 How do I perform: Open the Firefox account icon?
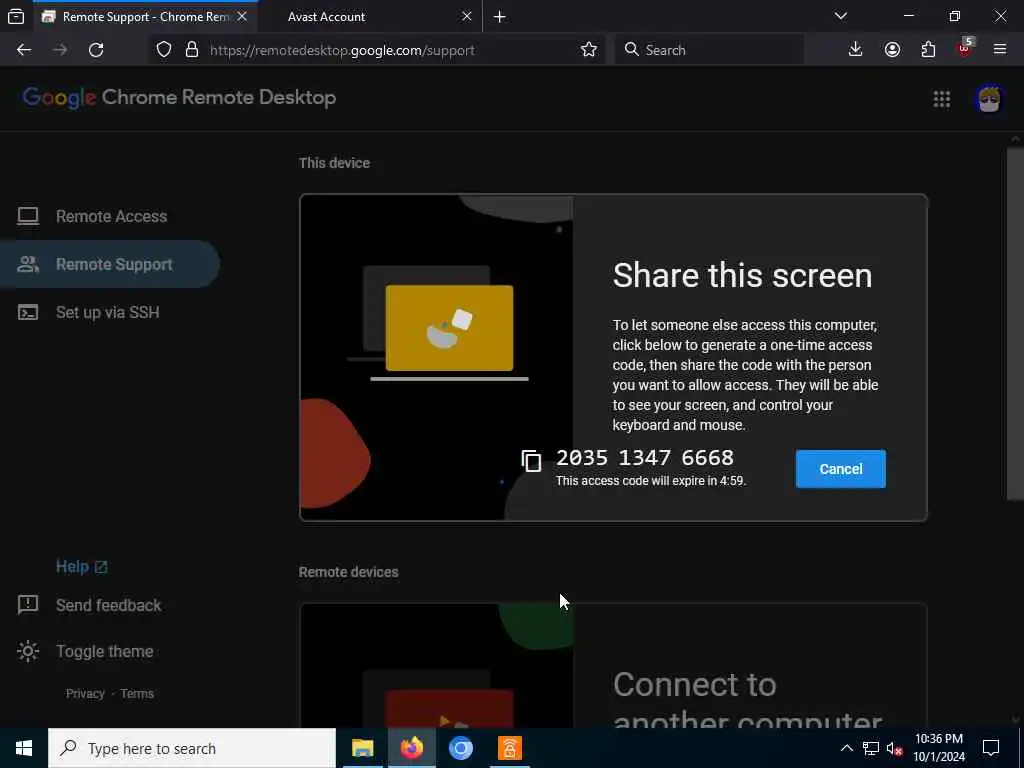coord(892,50)
